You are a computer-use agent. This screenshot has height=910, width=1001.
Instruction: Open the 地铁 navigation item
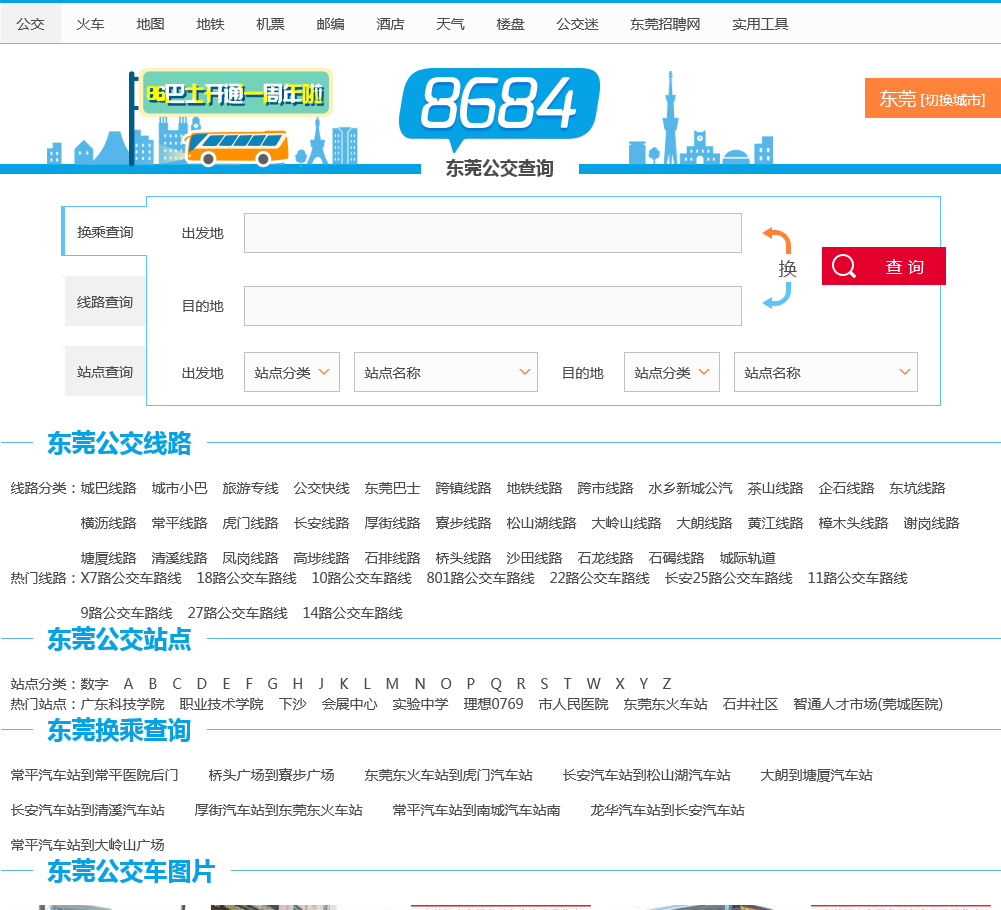210,24
